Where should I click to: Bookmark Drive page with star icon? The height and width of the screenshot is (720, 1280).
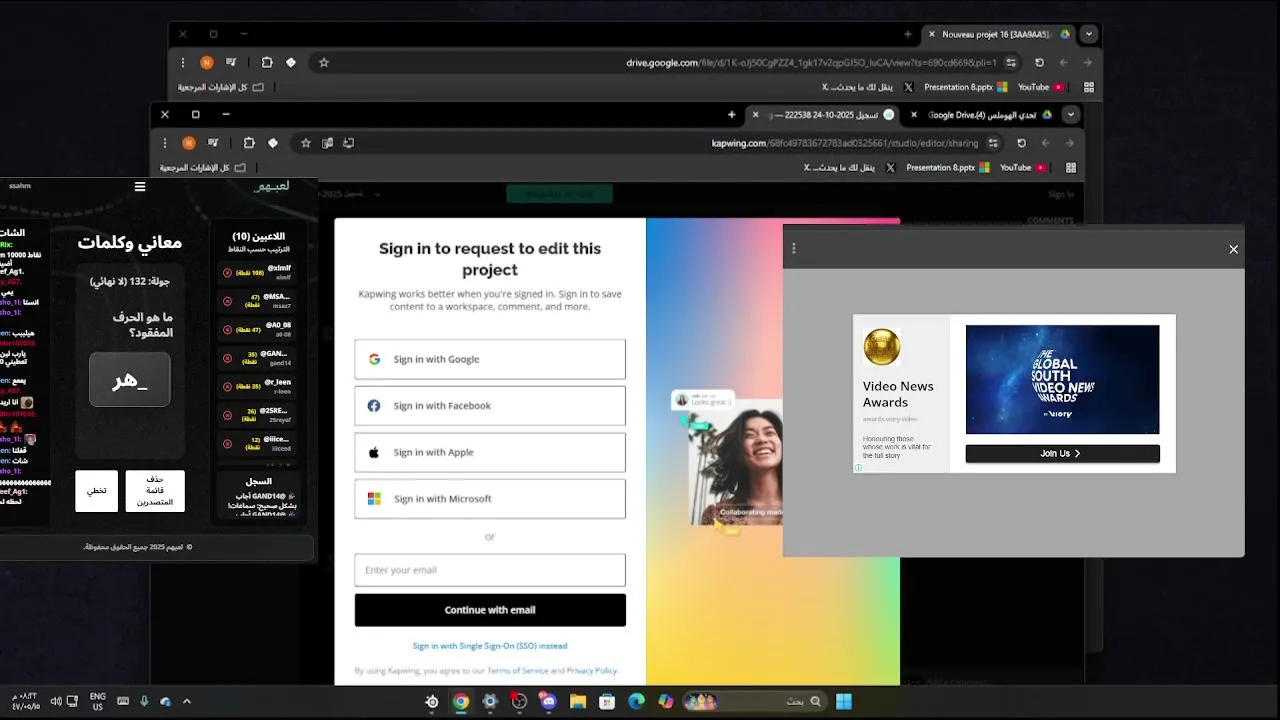click(x=324, y=62)
